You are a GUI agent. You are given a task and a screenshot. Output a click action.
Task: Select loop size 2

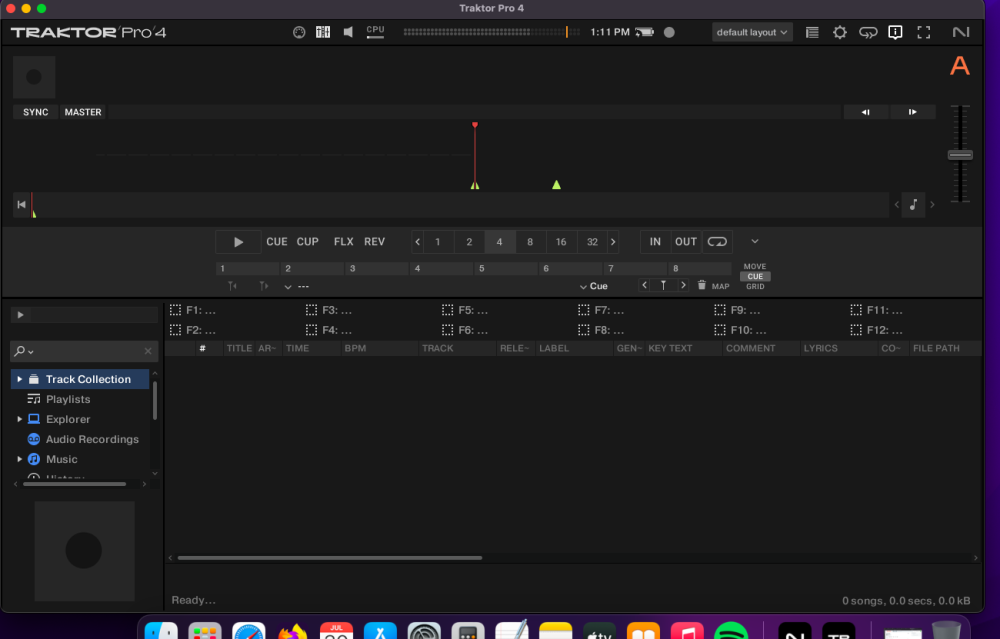click(x=469, y=242)
